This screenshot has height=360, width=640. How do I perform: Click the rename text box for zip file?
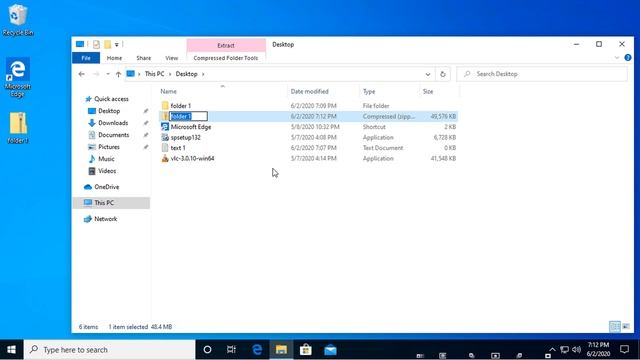pos(188,116)
